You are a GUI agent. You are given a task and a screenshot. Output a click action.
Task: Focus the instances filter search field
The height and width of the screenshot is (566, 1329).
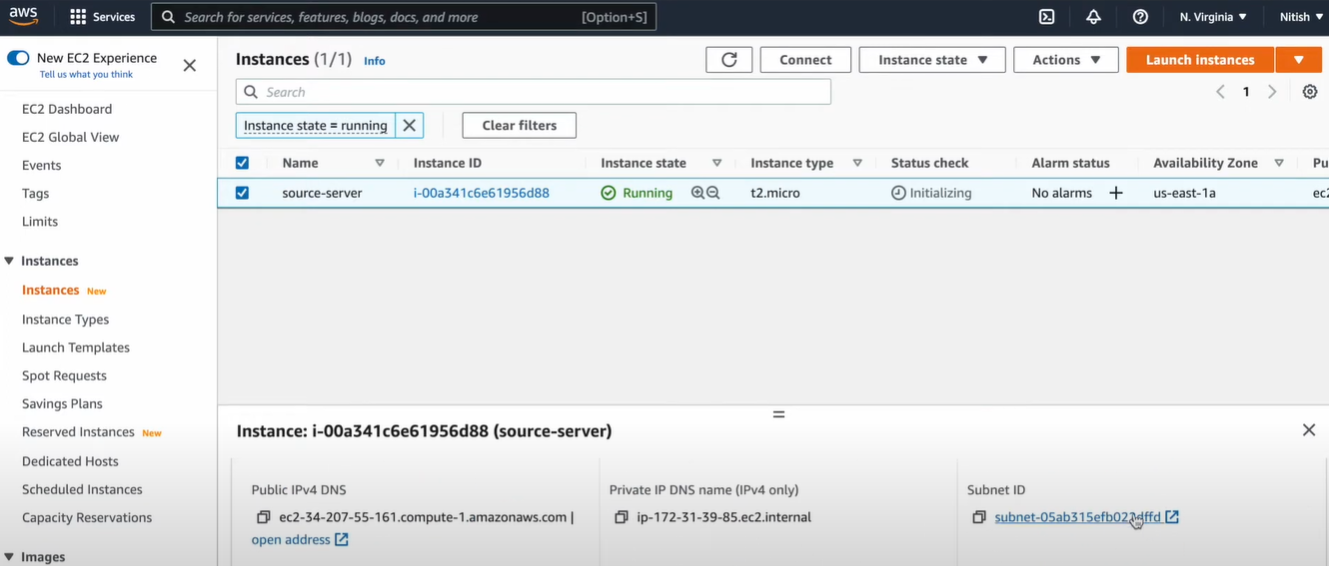click(533, 92)
